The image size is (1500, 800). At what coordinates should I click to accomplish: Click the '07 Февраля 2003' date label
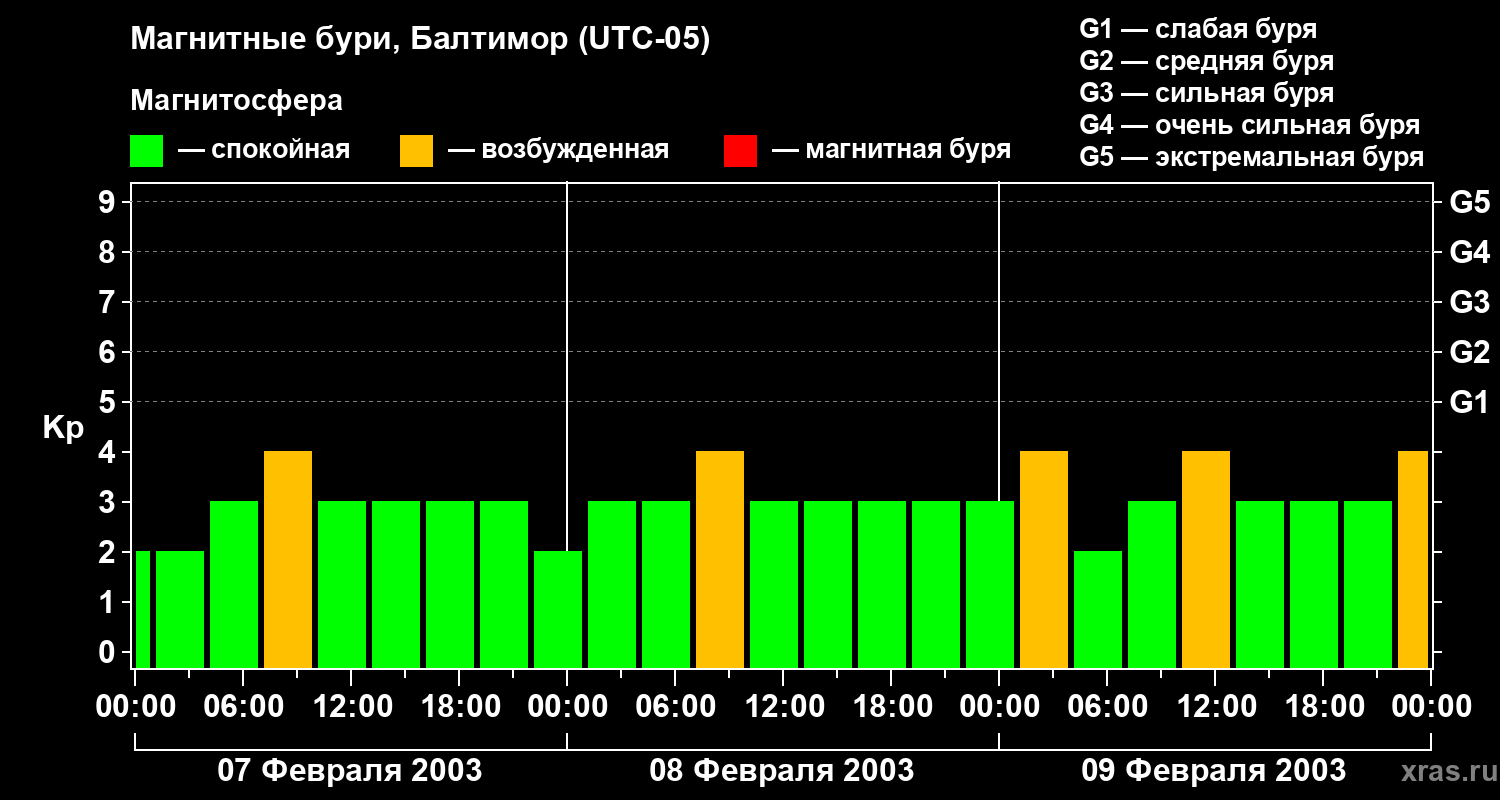point(350,771)
